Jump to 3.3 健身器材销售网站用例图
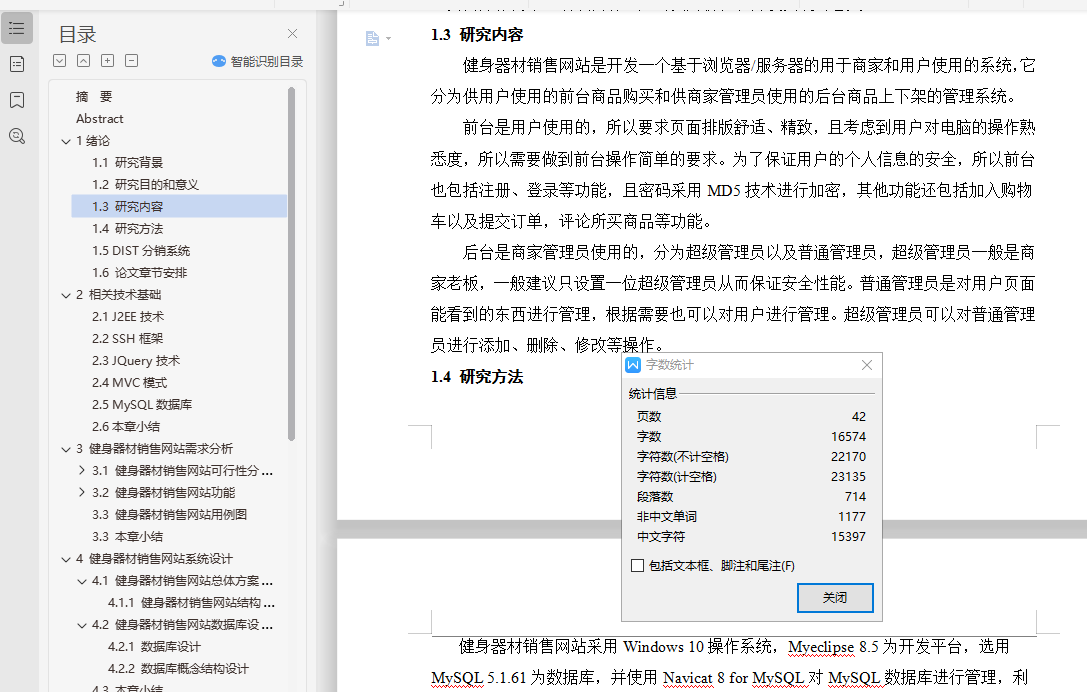The height and width of the screenshot is (692, 1087). [x=169, y=514]
